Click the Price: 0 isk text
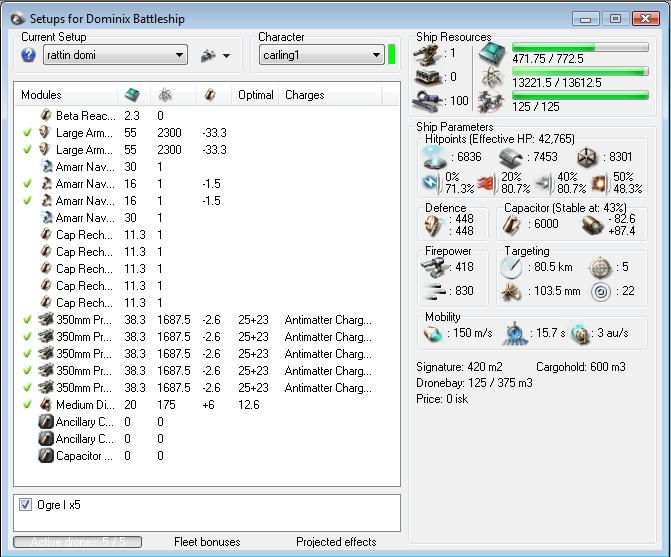This screenshot has height=557, width=671. pyautogui.click(x=442, y=399)
